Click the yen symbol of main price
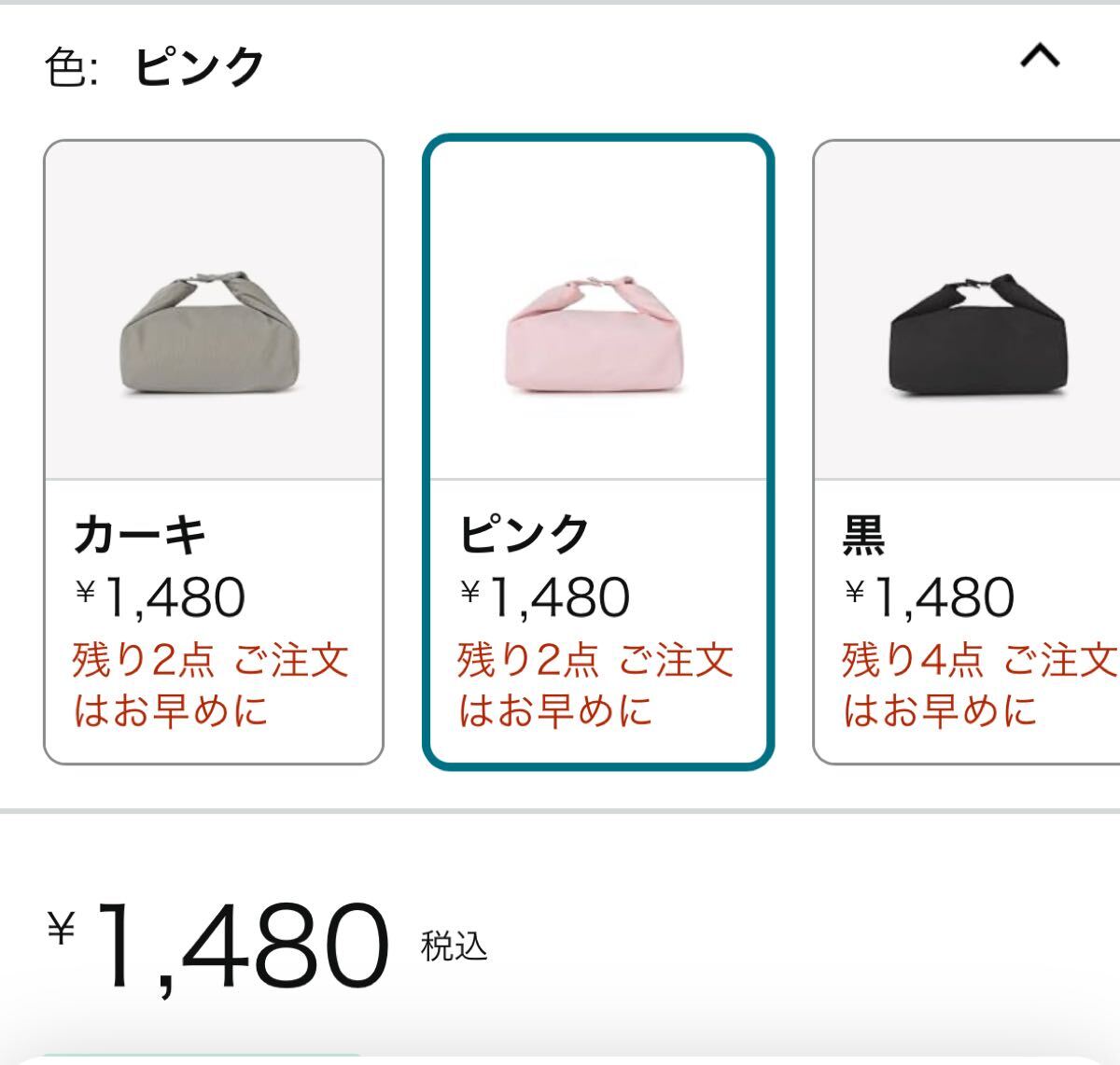1120x1065 pixels. click(62, 928)
